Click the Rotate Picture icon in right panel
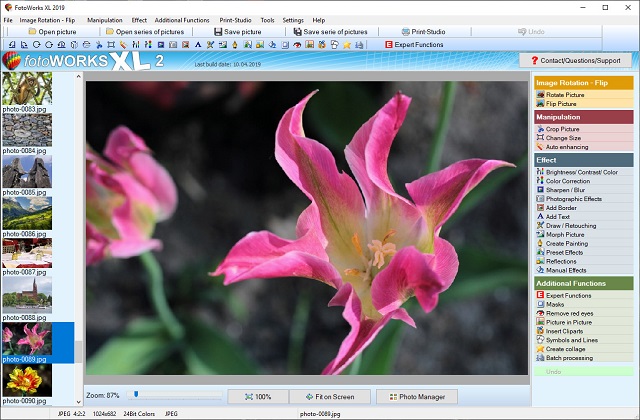The height and width of the screenshot is (420, 640). click(x=540, y=94)
